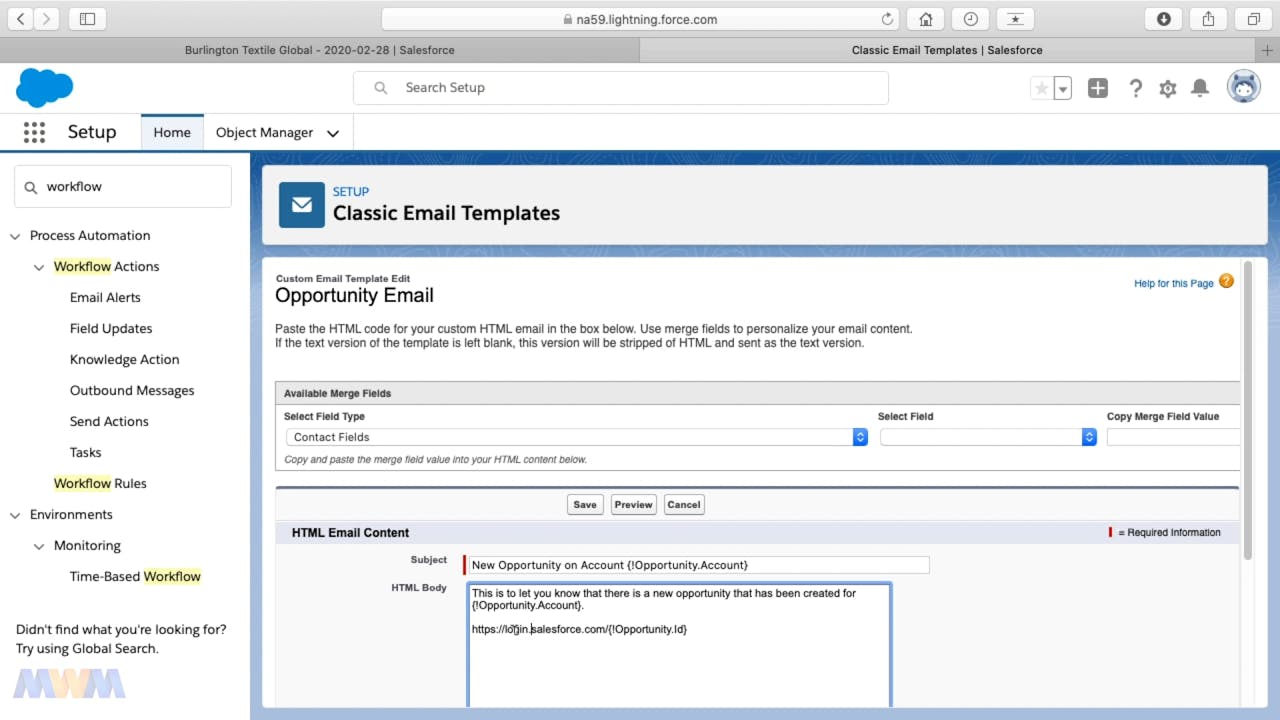Open the Help for this Page link
The width and height of the screenshot is (1280, 720).
pos(1173,283)
